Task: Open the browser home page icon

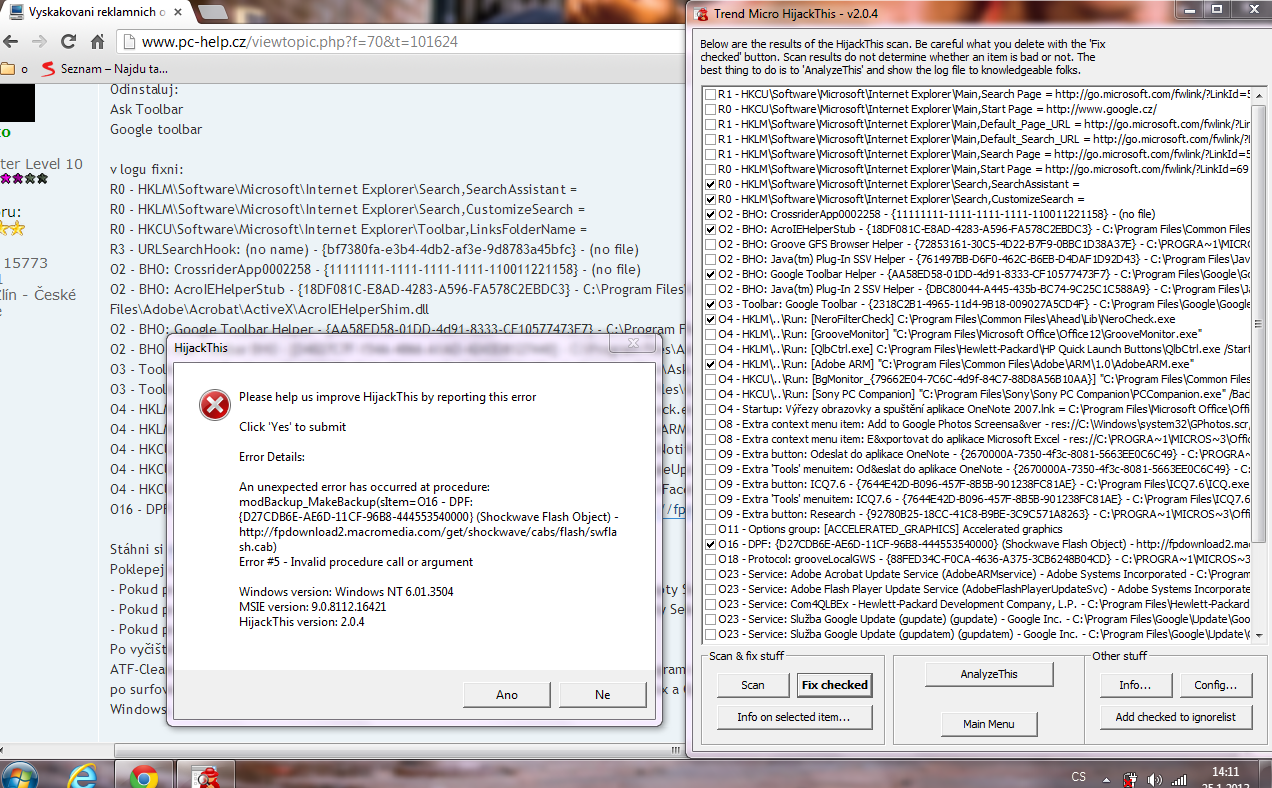Action: pos(97,42)
